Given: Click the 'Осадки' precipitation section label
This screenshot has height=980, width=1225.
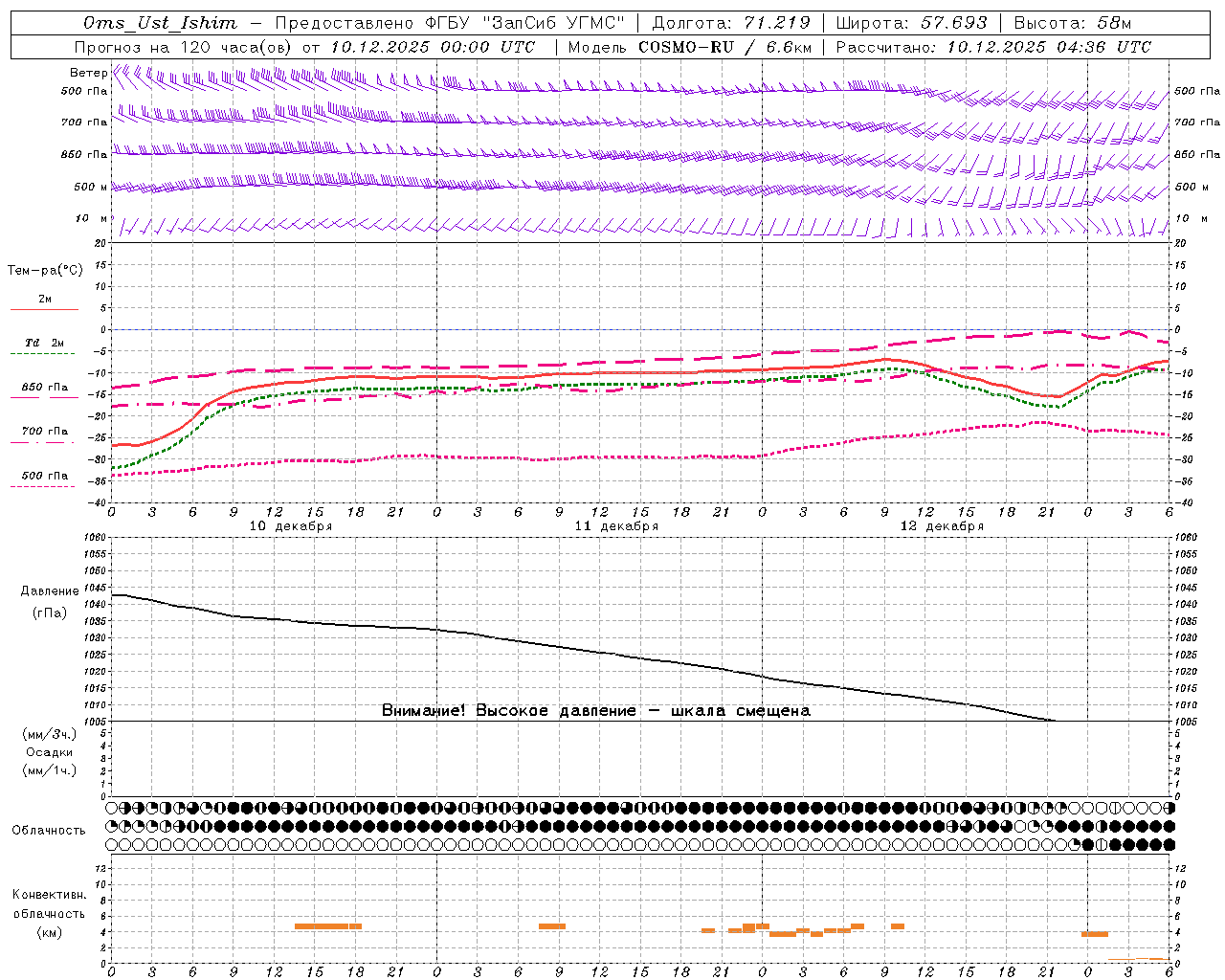Looking at the screenshot, I should (x=50, y=752).
